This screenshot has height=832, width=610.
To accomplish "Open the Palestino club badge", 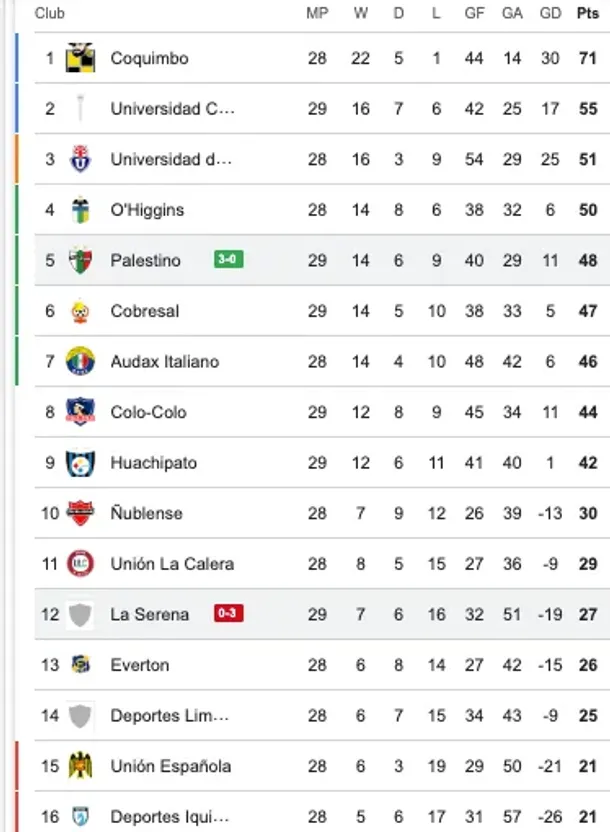I will pyautogui.click(x=78, y=260).
